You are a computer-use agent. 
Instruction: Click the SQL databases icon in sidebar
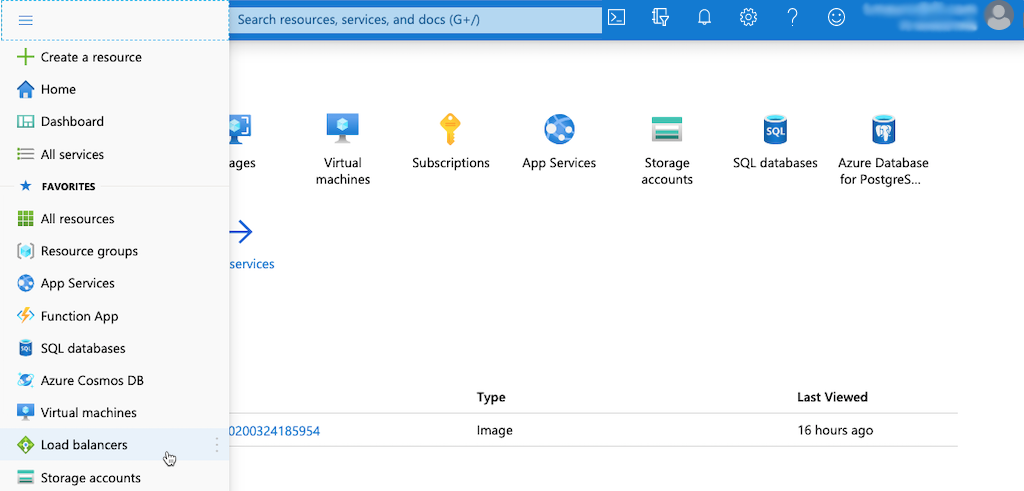click(x=25, y=348)
